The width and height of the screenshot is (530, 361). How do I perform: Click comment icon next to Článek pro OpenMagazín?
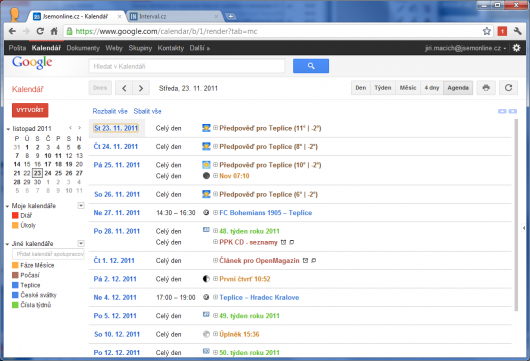pyautogui.click(x=313, y=261)
